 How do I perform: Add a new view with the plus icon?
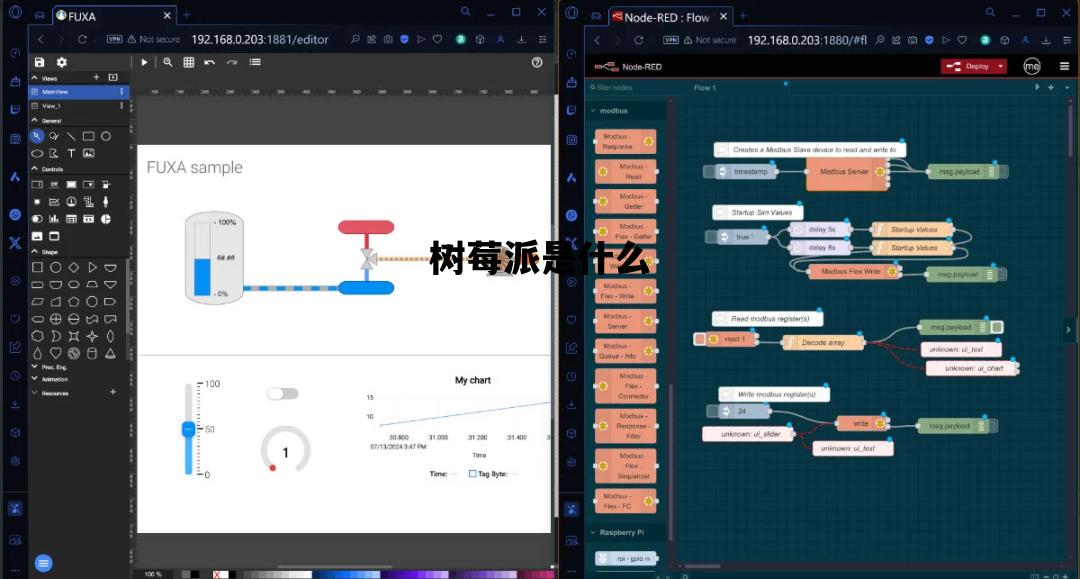pyautogui.click(x=96, y=77)
